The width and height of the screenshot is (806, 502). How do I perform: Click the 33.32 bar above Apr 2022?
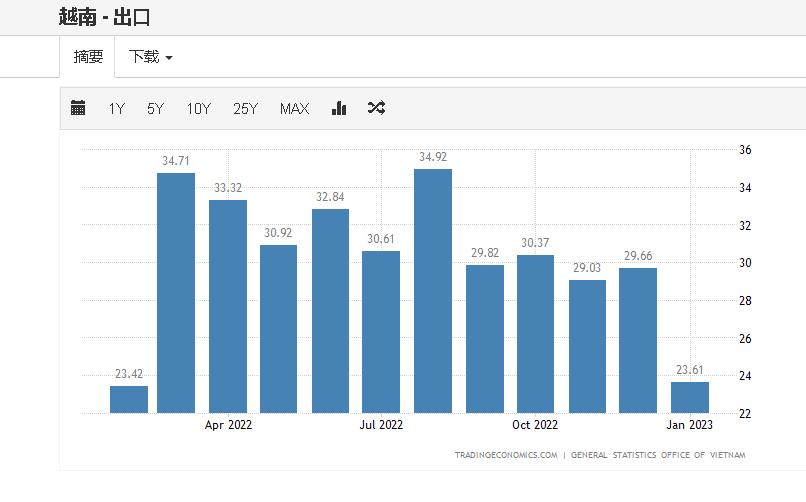coord(228,305)
